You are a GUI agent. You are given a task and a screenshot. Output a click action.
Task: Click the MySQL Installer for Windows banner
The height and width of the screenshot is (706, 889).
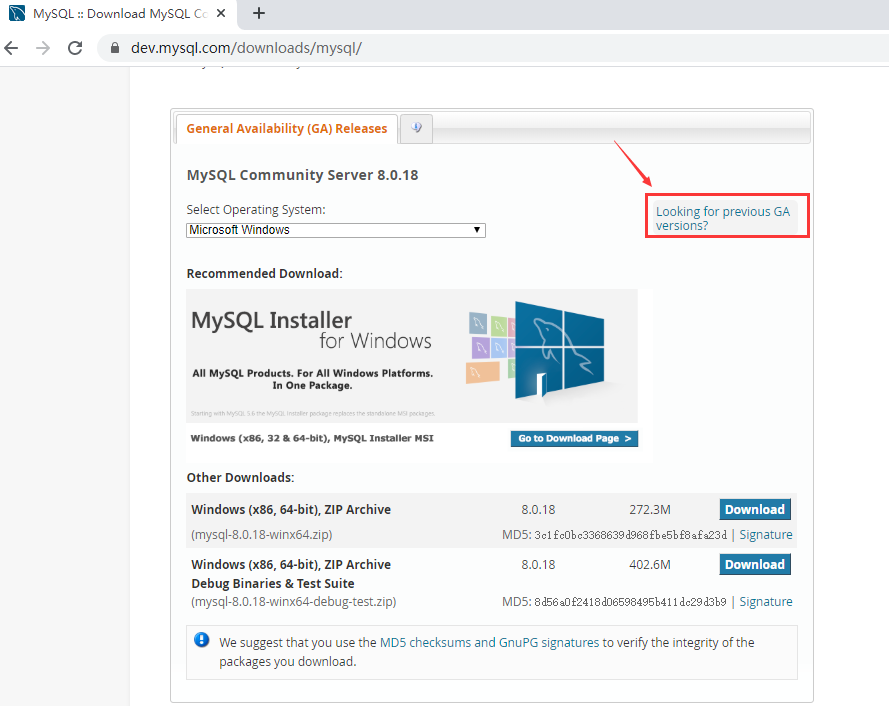click(412, 356)
